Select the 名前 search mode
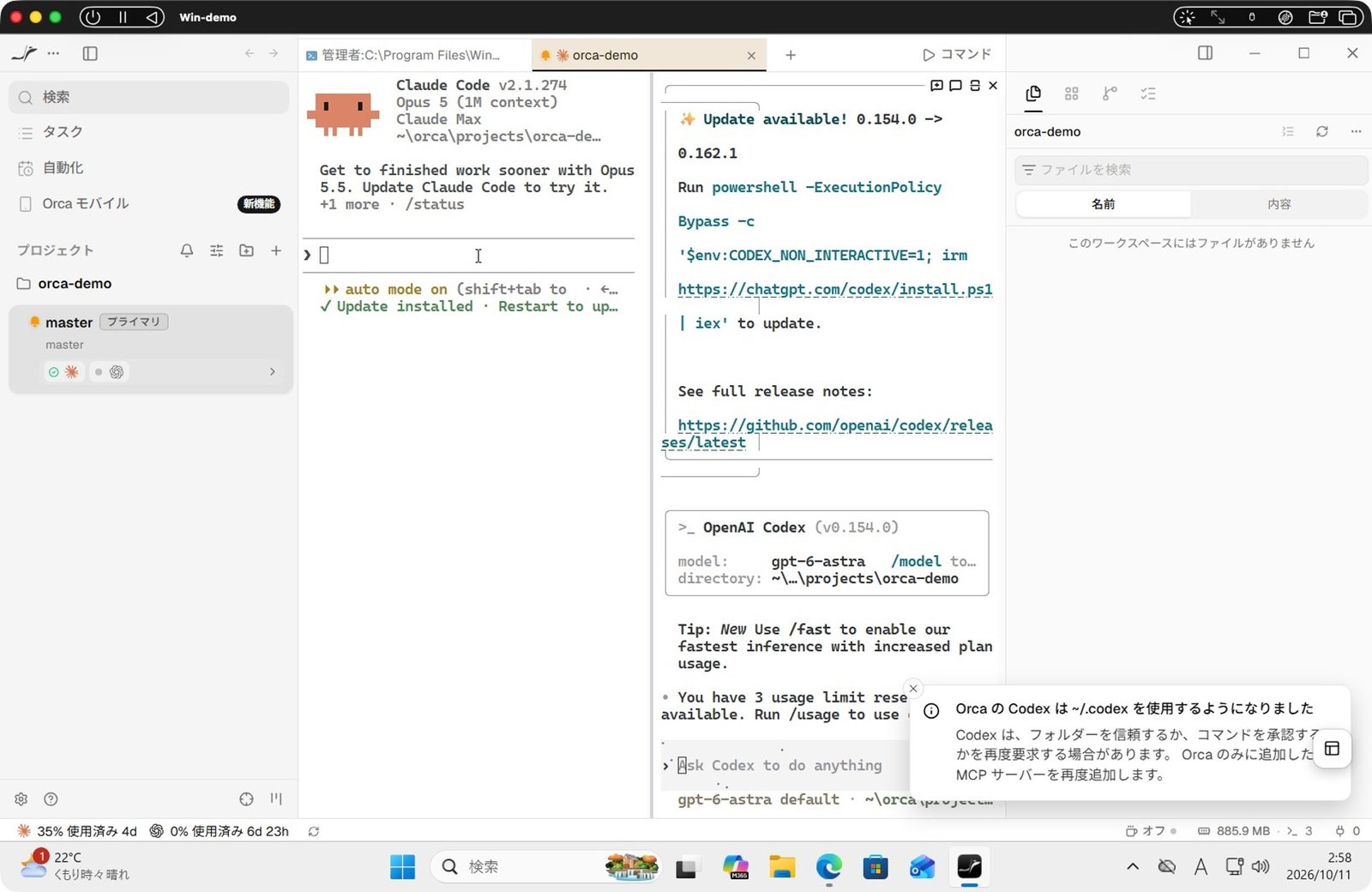This screenshot has width=1372, height=892. pyautogui.click(x=1104, y=204)
